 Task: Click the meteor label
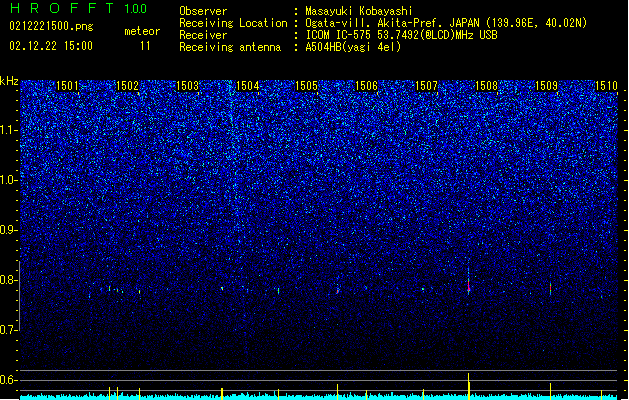[x=142, y=31]
